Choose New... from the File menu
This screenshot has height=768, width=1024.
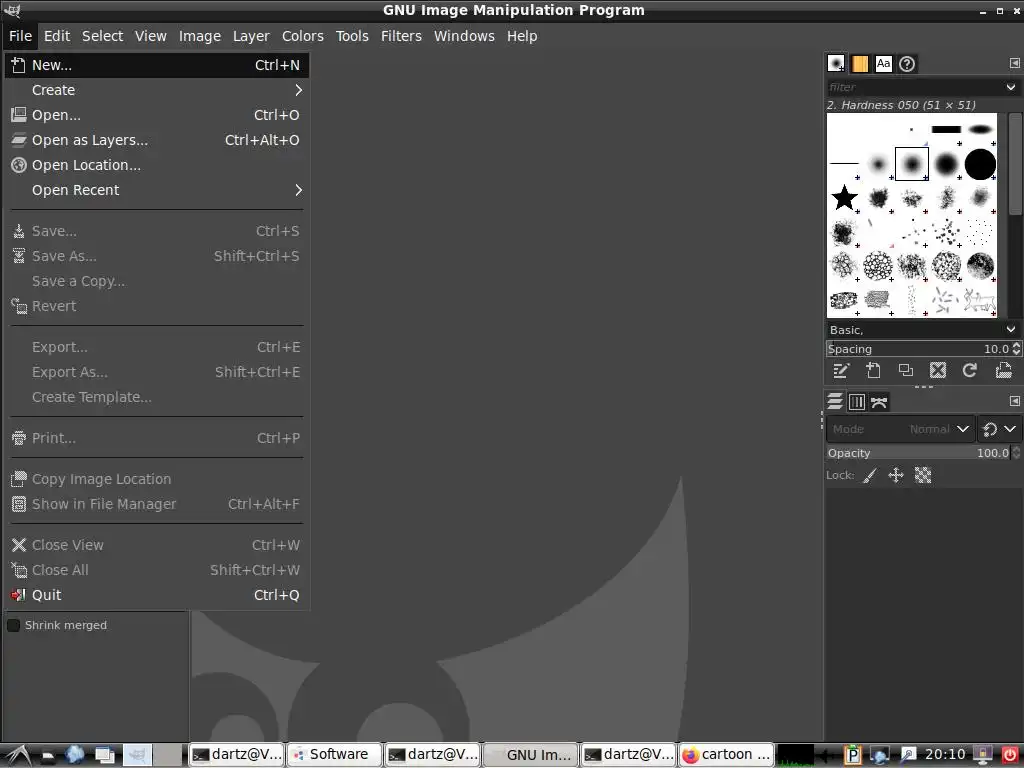click(x=157, y=65)
